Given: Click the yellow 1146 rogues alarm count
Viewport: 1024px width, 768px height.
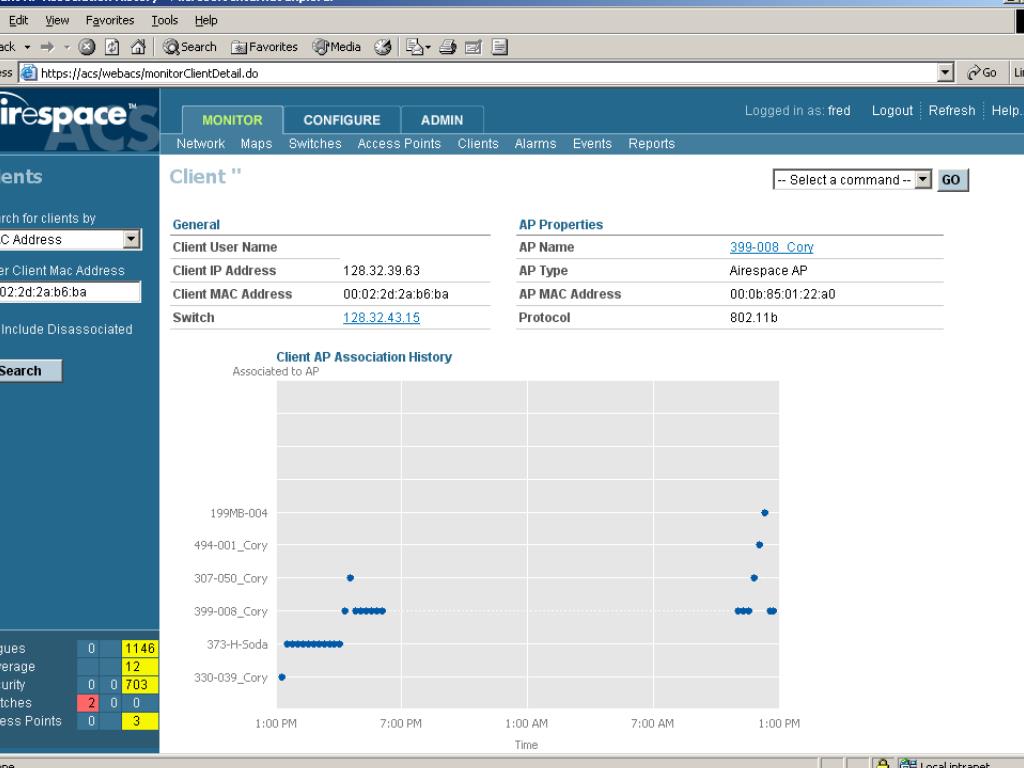Looking at the screenshot, I should [x=140, y=649].
